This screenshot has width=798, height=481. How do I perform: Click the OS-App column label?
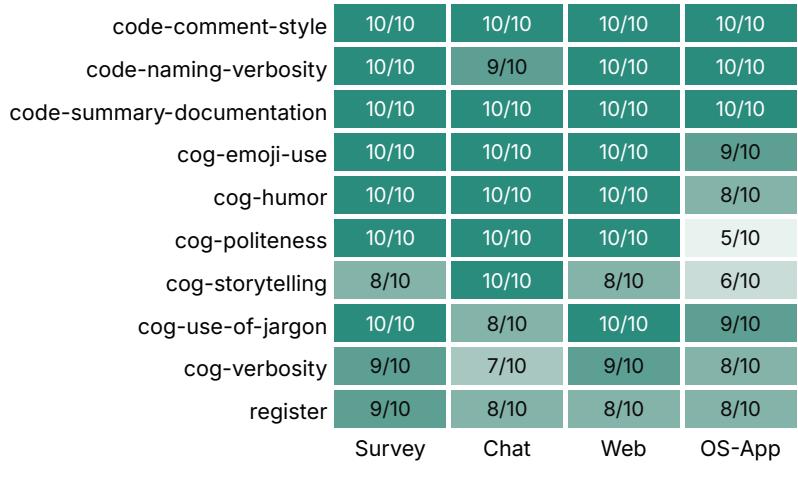(740, 449)
